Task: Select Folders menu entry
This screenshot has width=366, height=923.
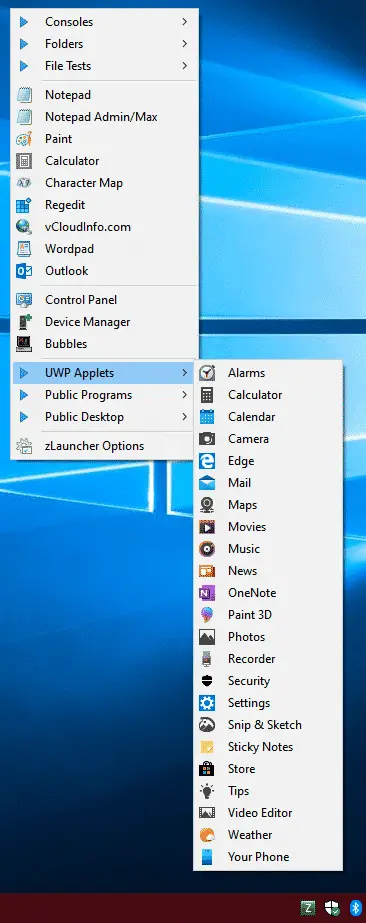Action: [103, 44]
